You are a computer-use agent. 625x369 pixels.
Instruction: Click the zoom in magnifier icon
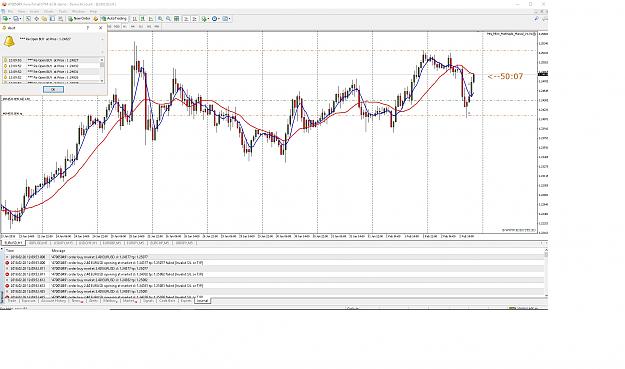click(x=160, y=19)
